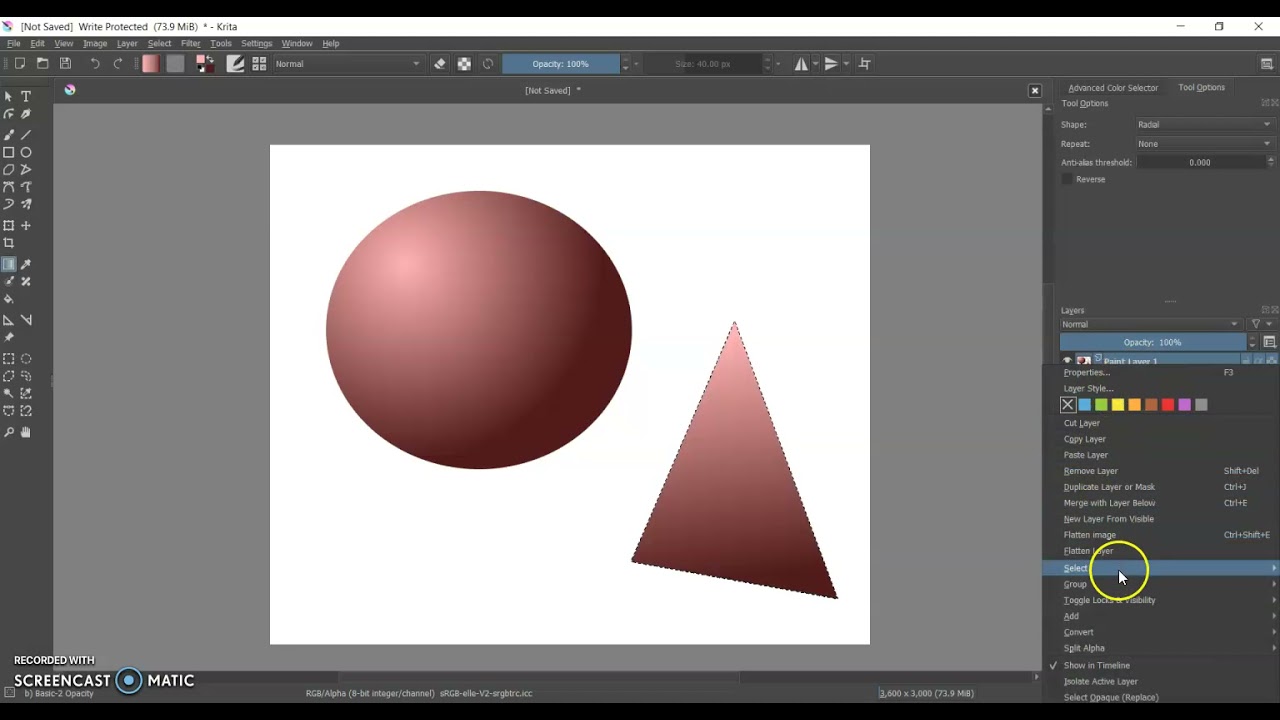Click the wrap-around mode icon
The image size is (1280, 720).
[x=865, y=64]
